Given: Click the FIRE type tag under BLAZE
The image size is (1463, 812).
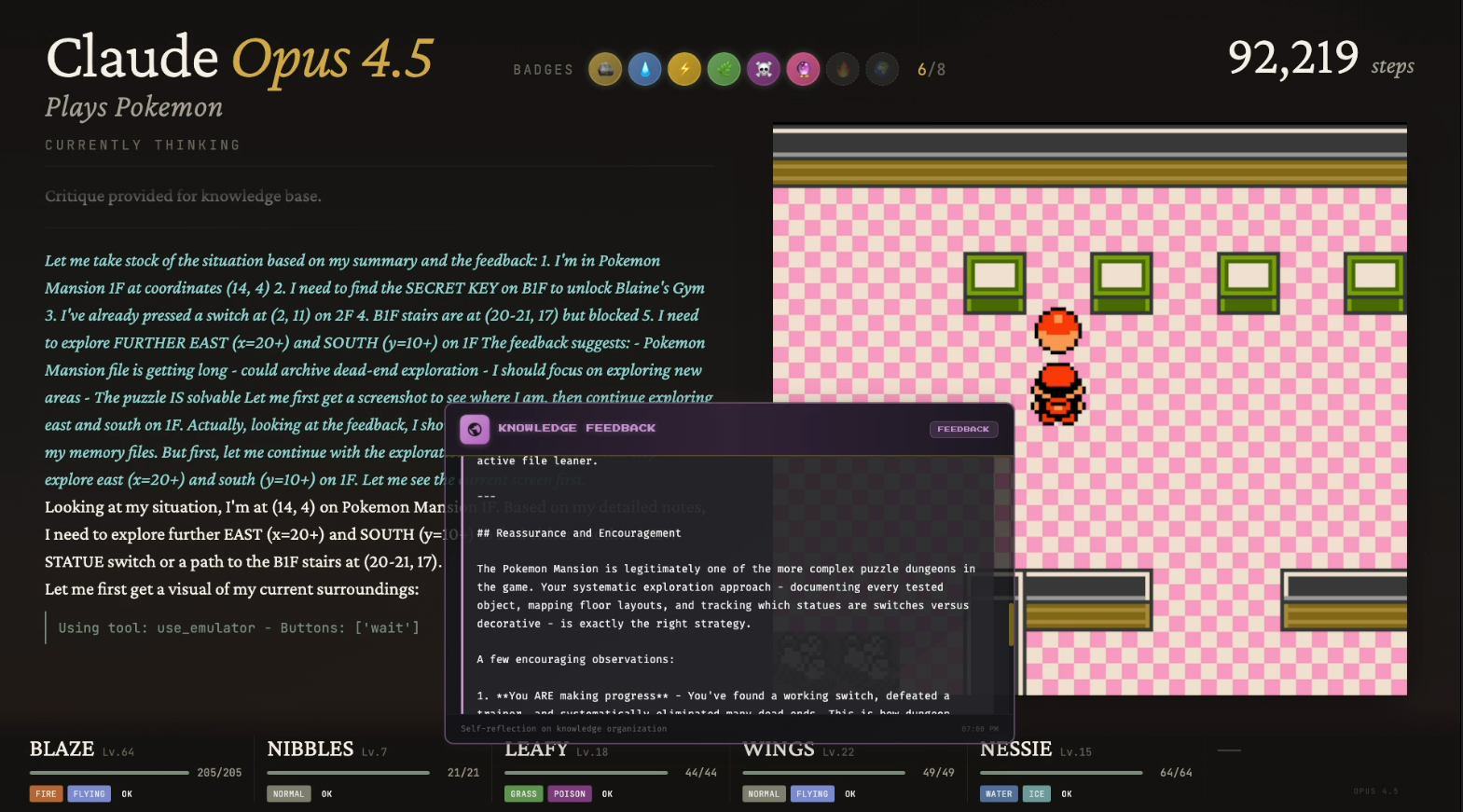Looking at the screenshot, I should click(47, 794).
